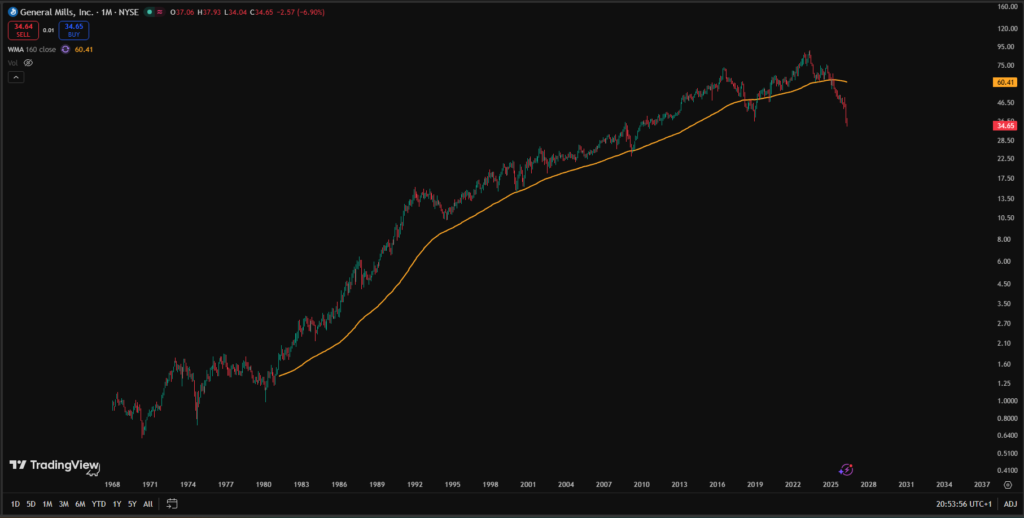Select the YTD time range
This screenshot has width=1024, height=518.
[x=99, y=504]
